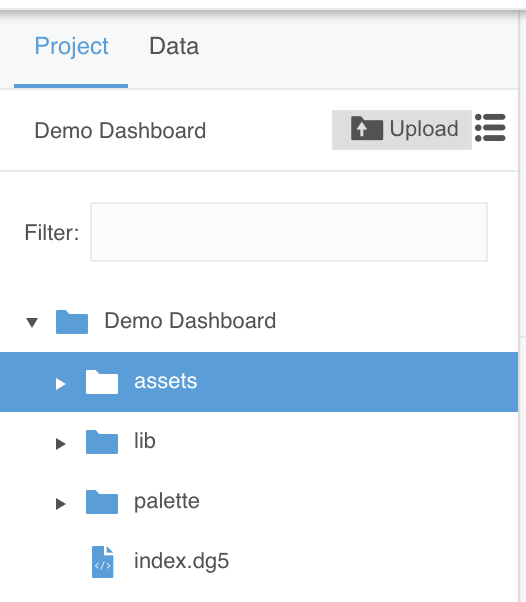The height and width of the screenshot is (602, 526).
Task: Click the Upload button label
Action: pos(424,128)
